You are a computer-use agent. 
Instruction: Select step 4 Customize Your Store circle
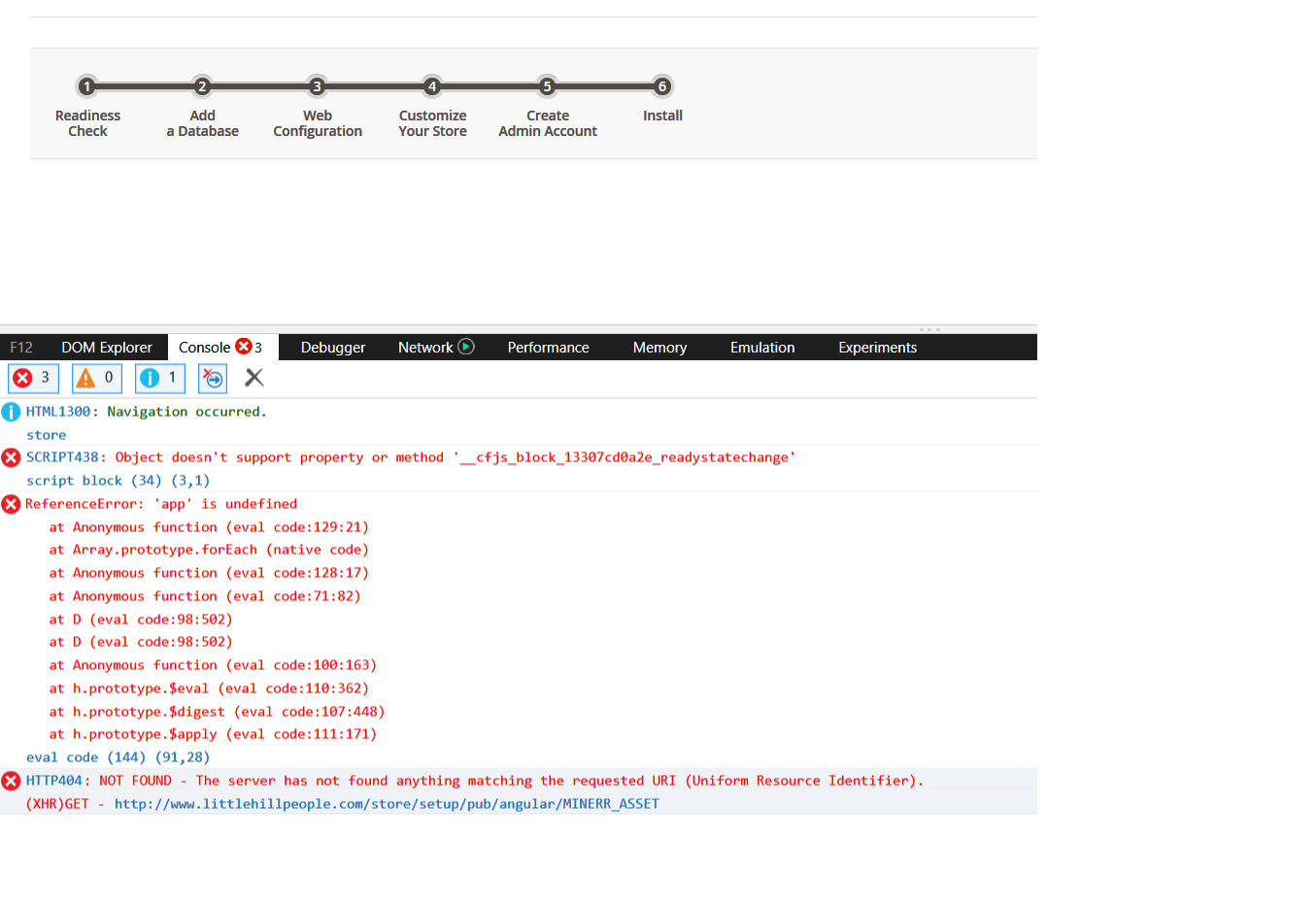(432, 86)
